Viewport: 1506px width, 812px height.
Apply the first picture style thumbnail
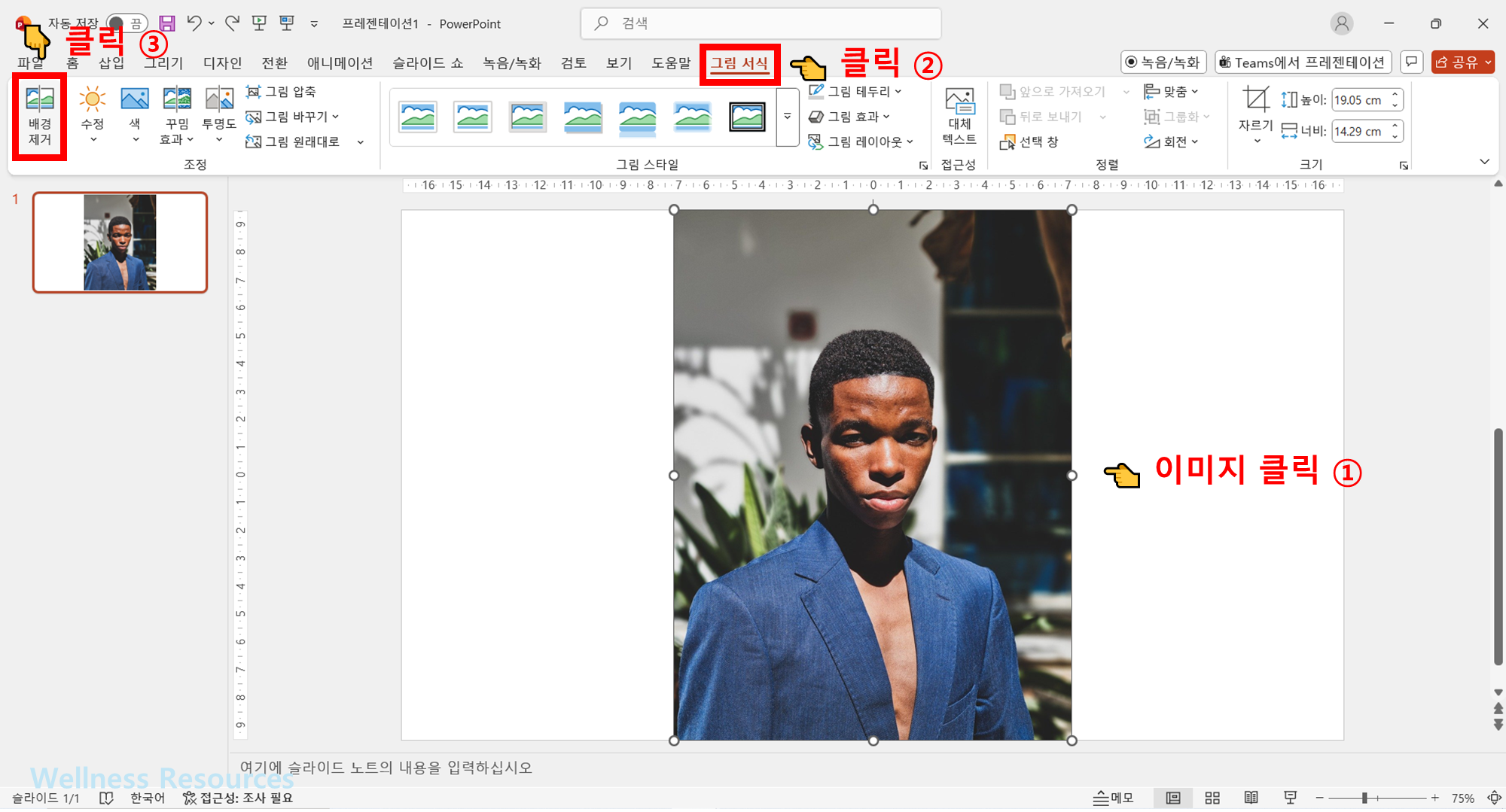[418, 117]
